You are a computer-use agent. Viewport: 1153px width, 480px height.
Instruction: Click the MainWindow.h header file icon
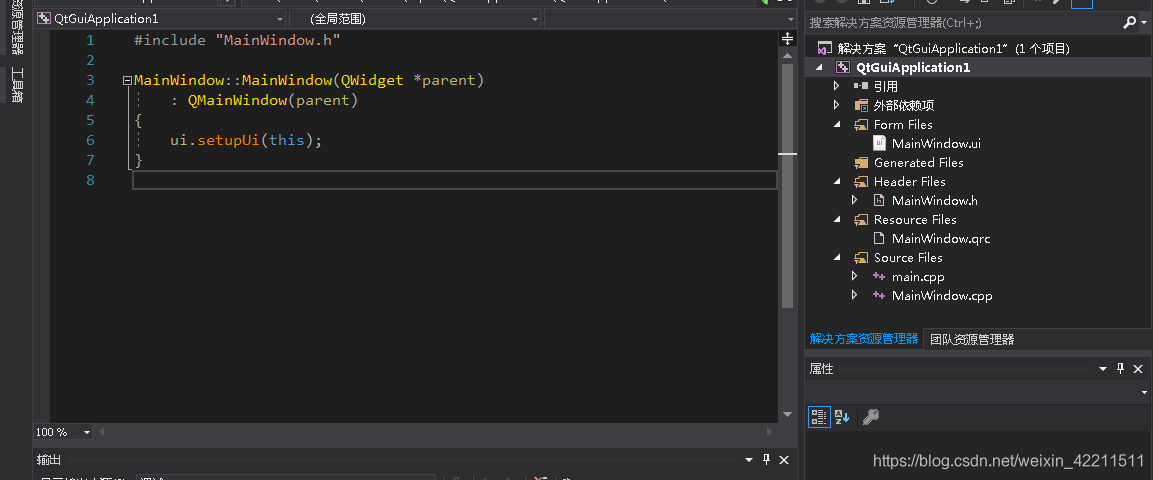coord(879,201)
